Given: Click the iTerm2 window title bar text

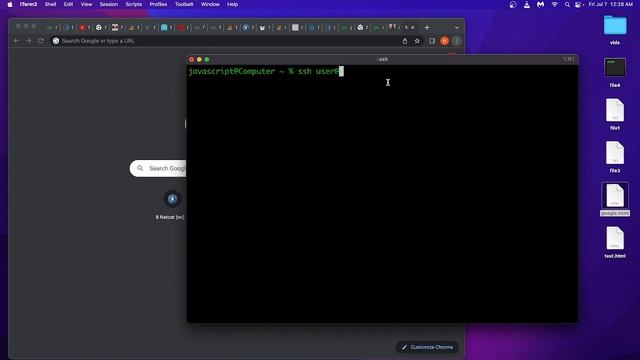Looking at the screenshot, I should tap(382, 60).
